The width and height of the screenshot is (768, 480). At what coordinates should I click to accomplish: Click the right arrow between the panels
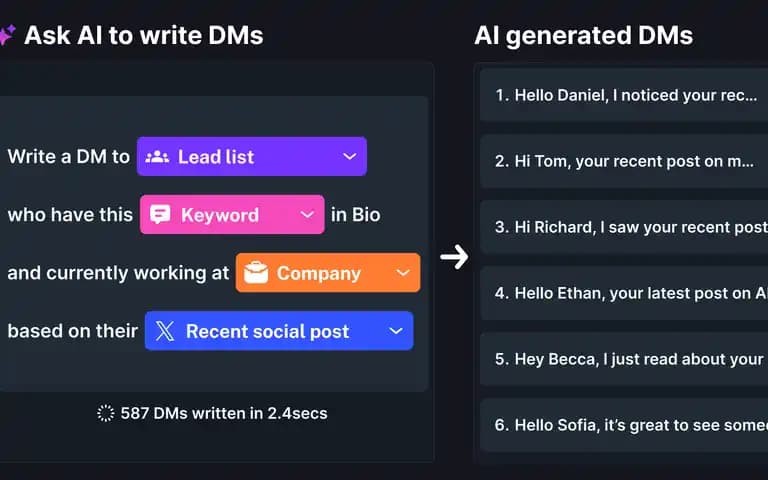454,257
